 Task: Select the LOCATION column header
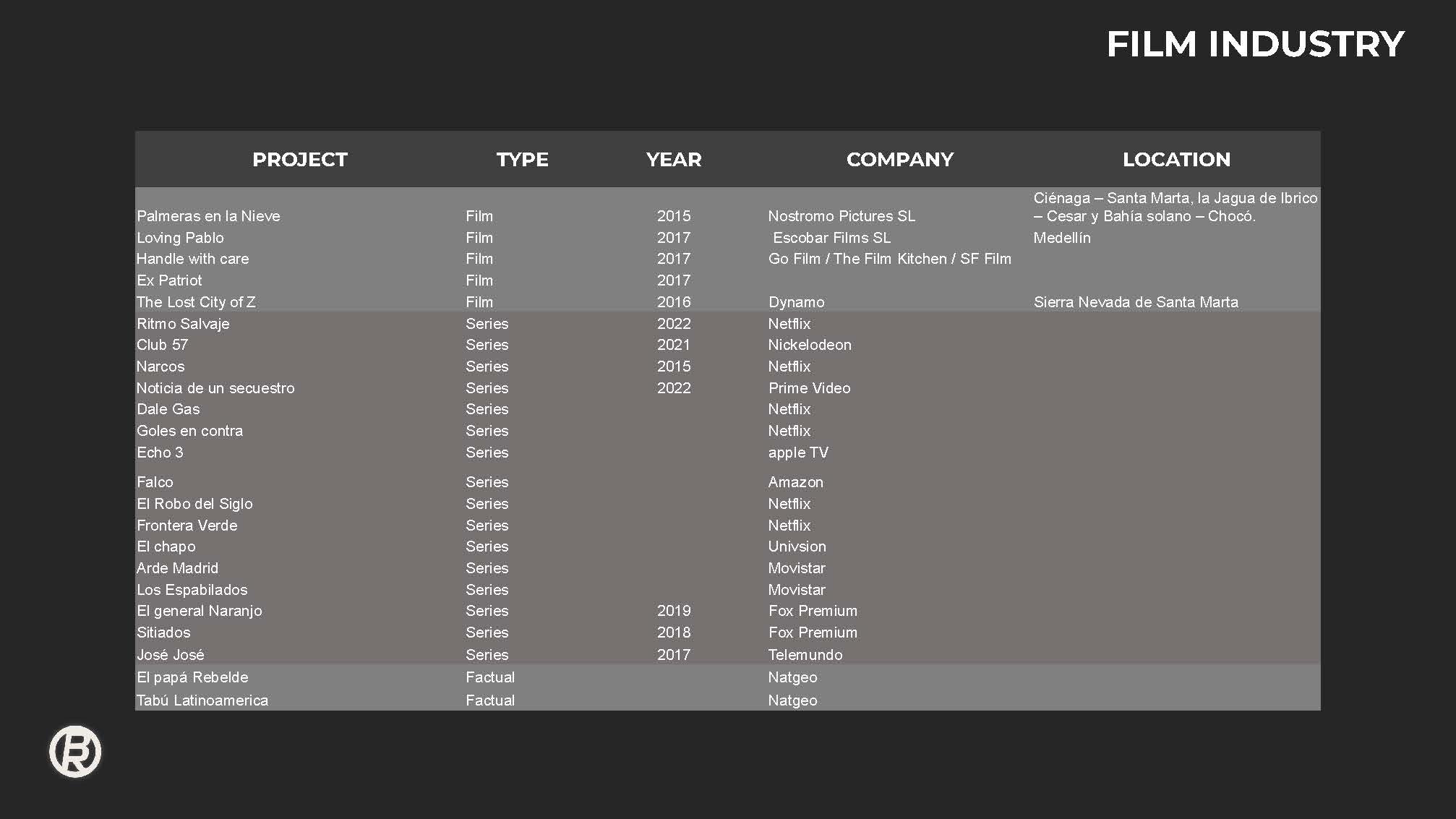(1176, 160)
